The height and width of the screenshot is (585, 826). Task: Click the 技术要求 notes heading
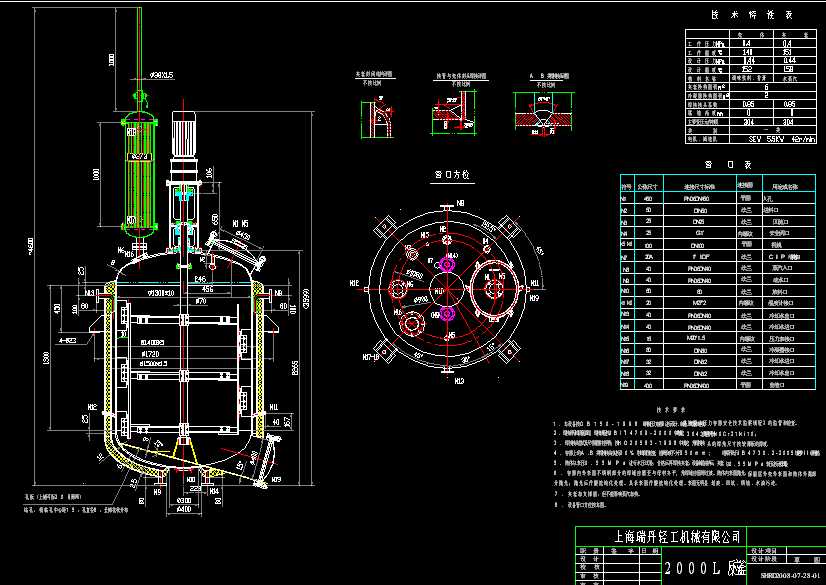click(671, 409)
